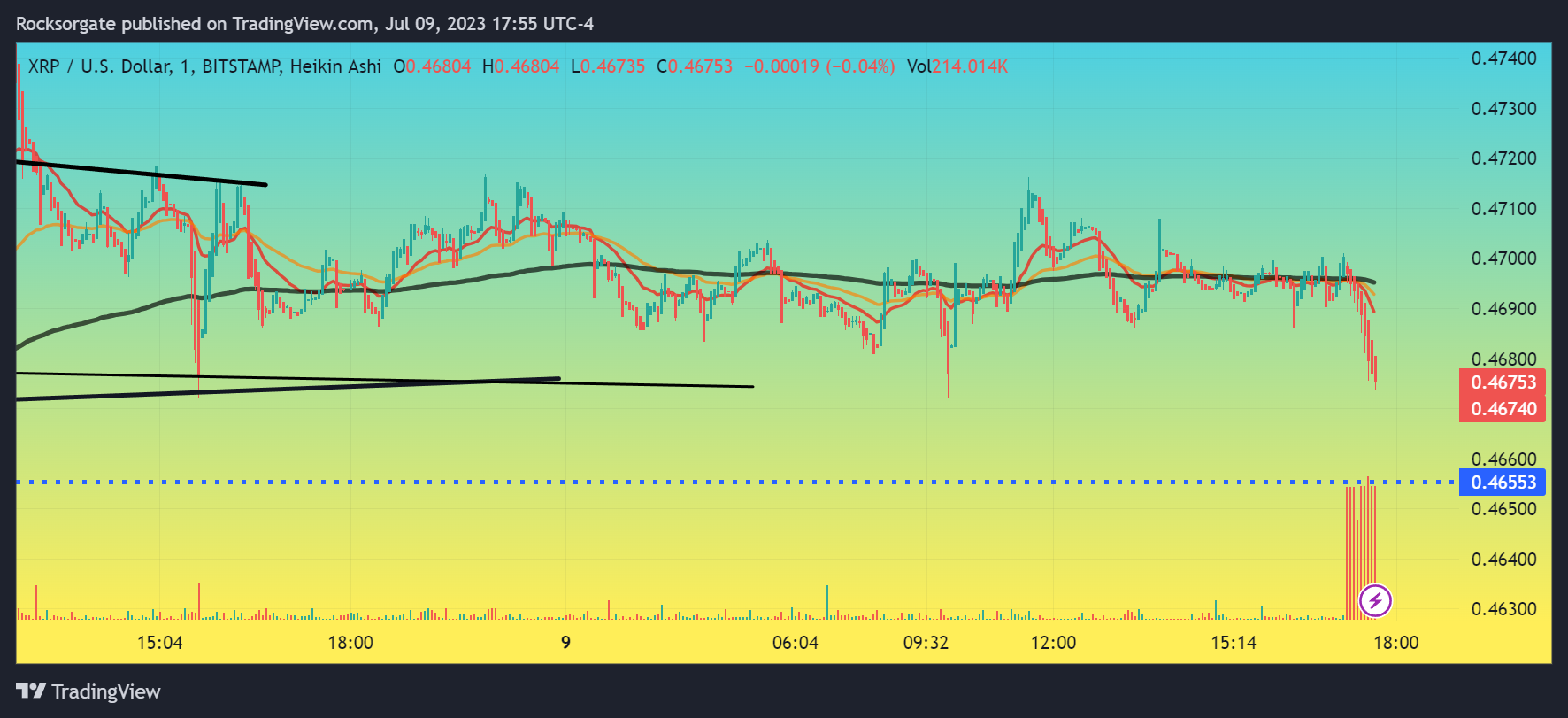This screenshot has width=1568, height=718.
Task: Click the XRP / U.S. Dollar symbol title
Action: [99, 66]
